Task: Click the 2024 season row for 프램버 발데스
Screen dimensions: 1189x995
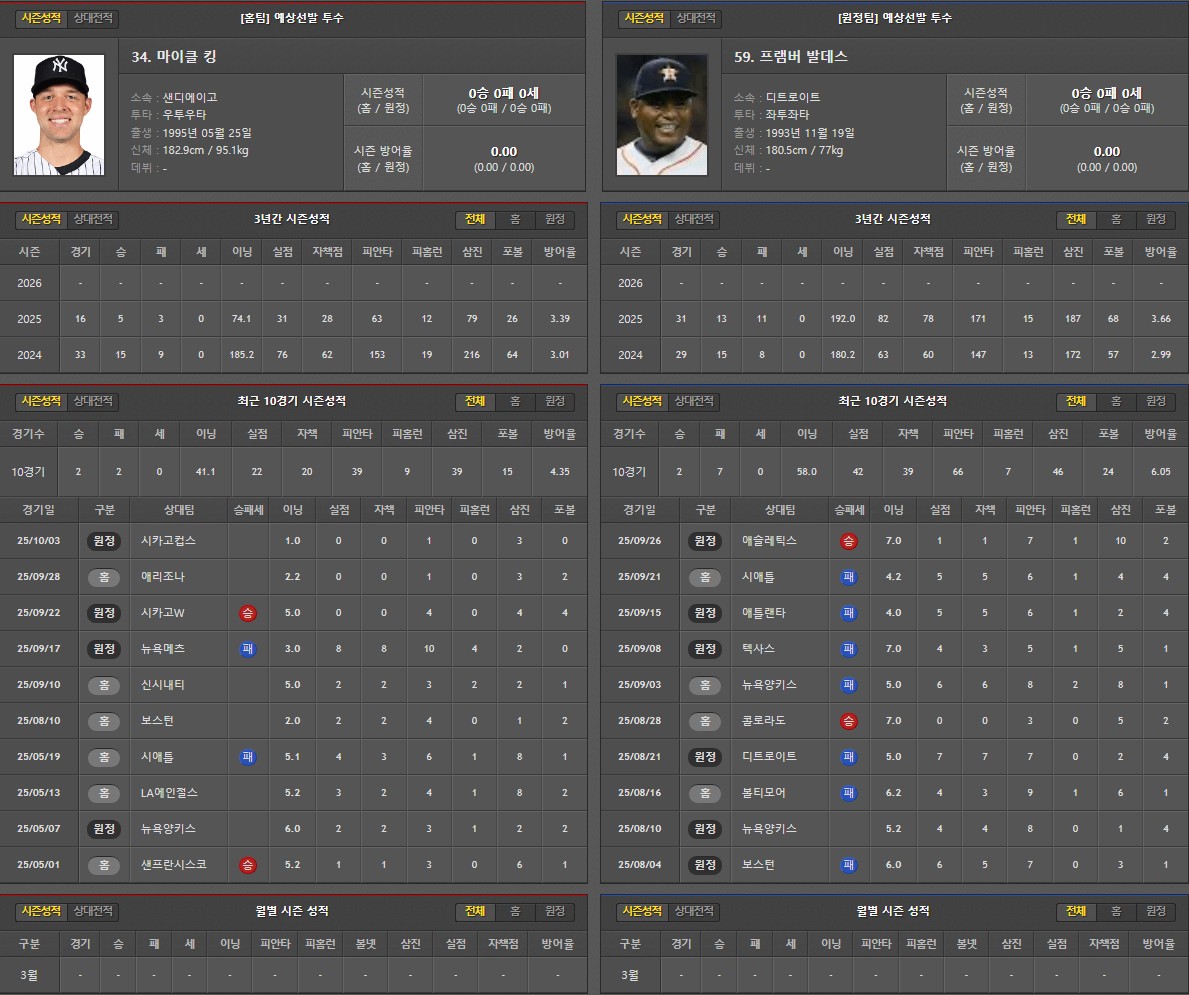Action: coord(894,355)
